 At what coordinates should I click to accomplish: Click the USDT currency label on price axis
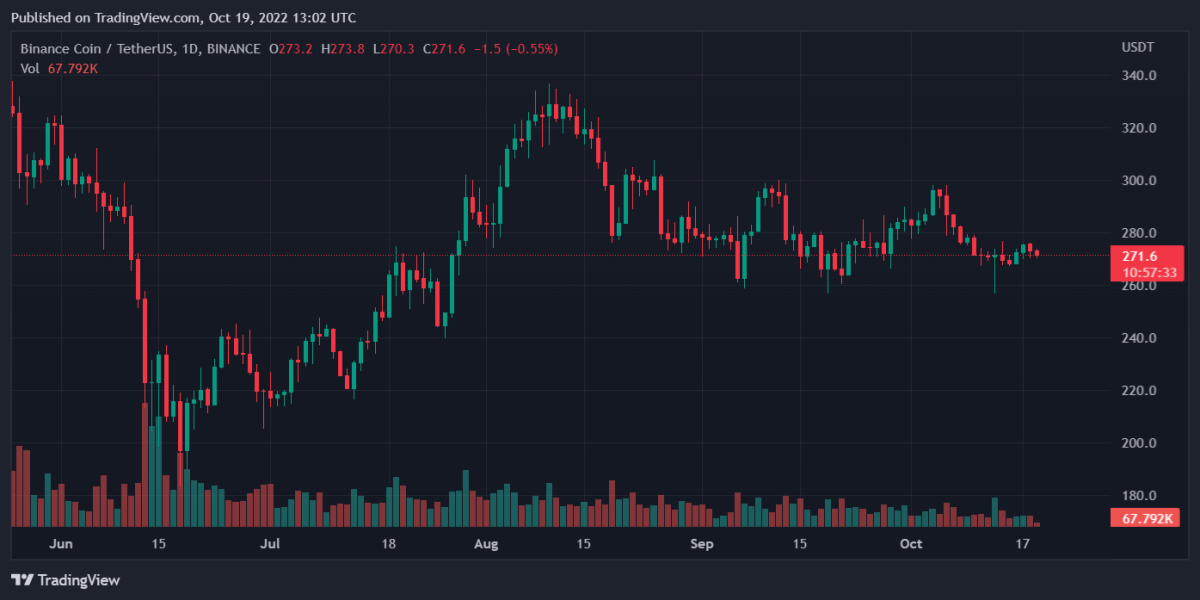pyautogui.click(x=1138, y=48)
